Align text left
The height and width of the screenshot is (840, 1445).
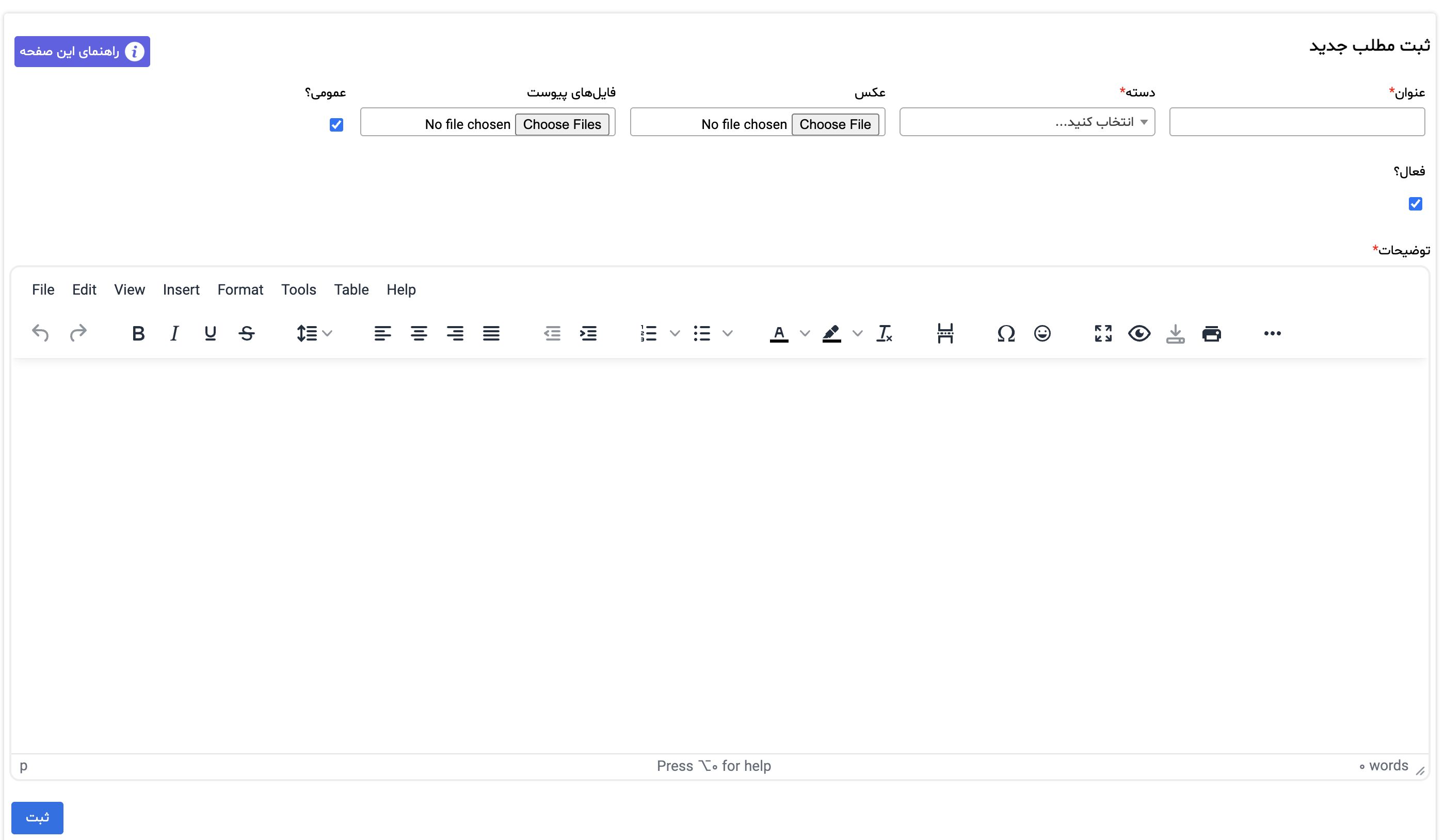(382, 333)
